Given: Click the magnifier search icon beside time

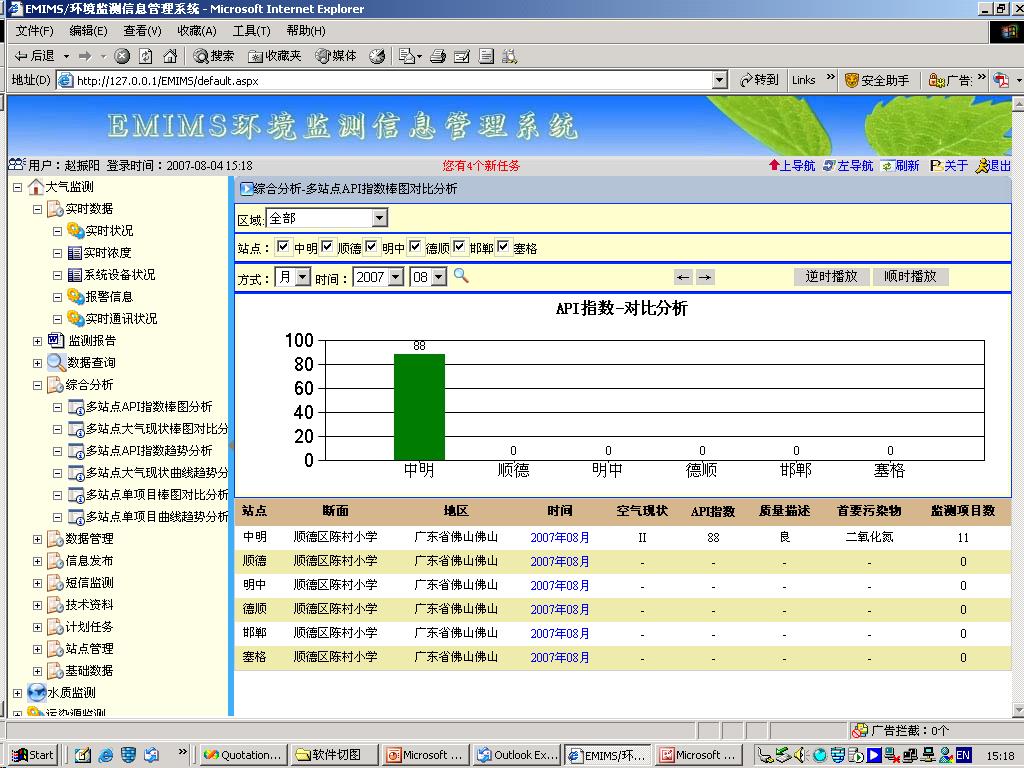Looking at the screenshot, I should coord(461,276).
